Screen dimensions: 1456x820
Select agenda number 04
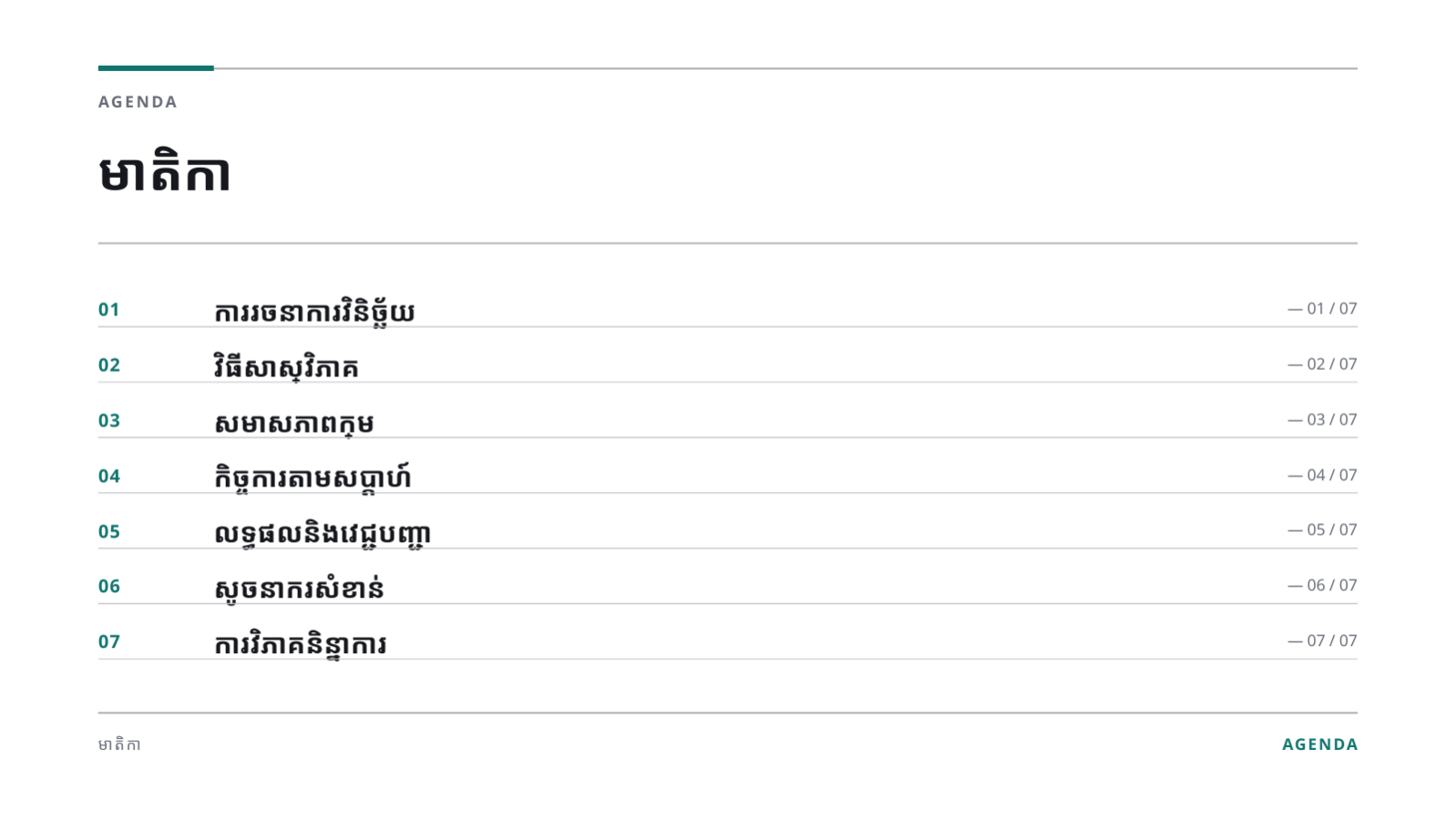109,477
